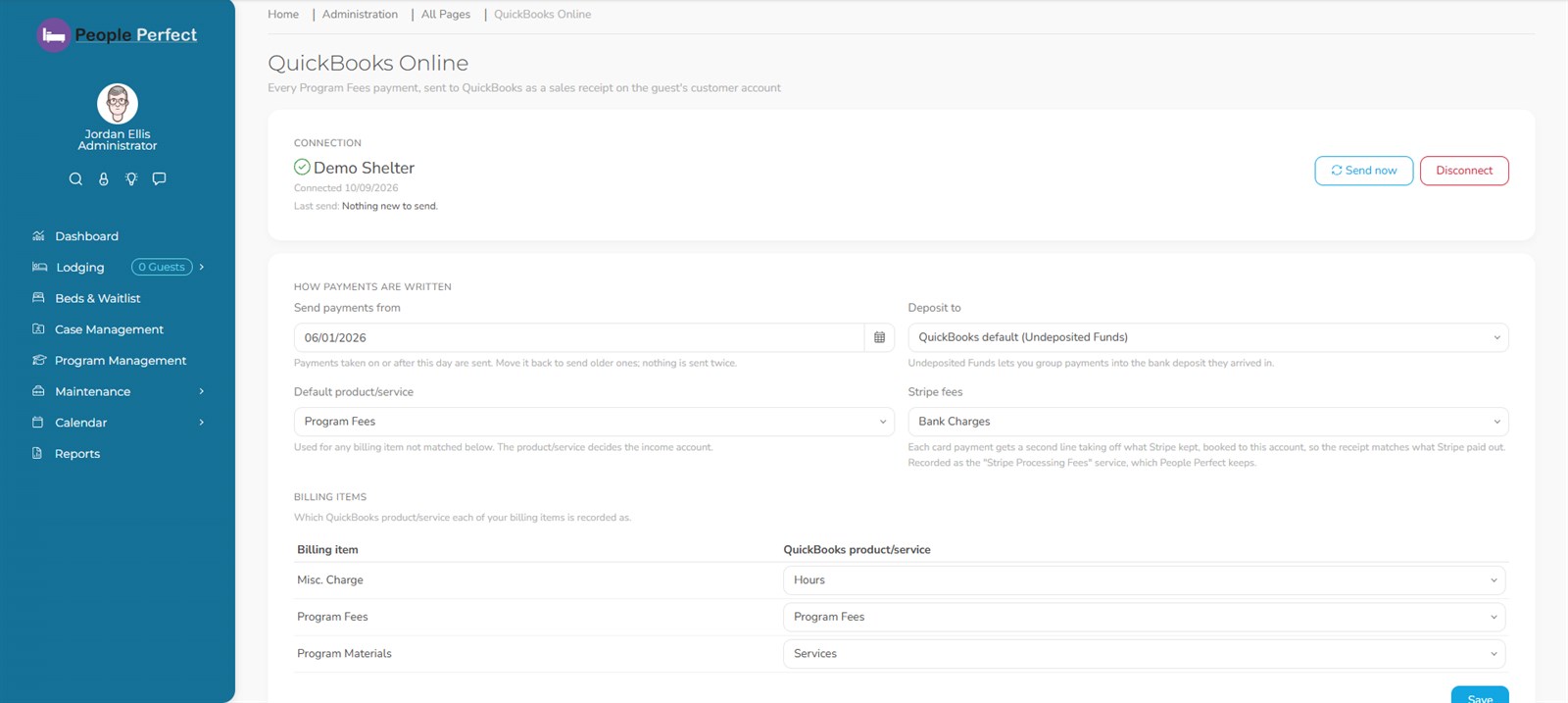The height and width of the screenshot is (703, 1568).
Task: Click the Demo Shelter connection name
Action: [x=364, y=168]
